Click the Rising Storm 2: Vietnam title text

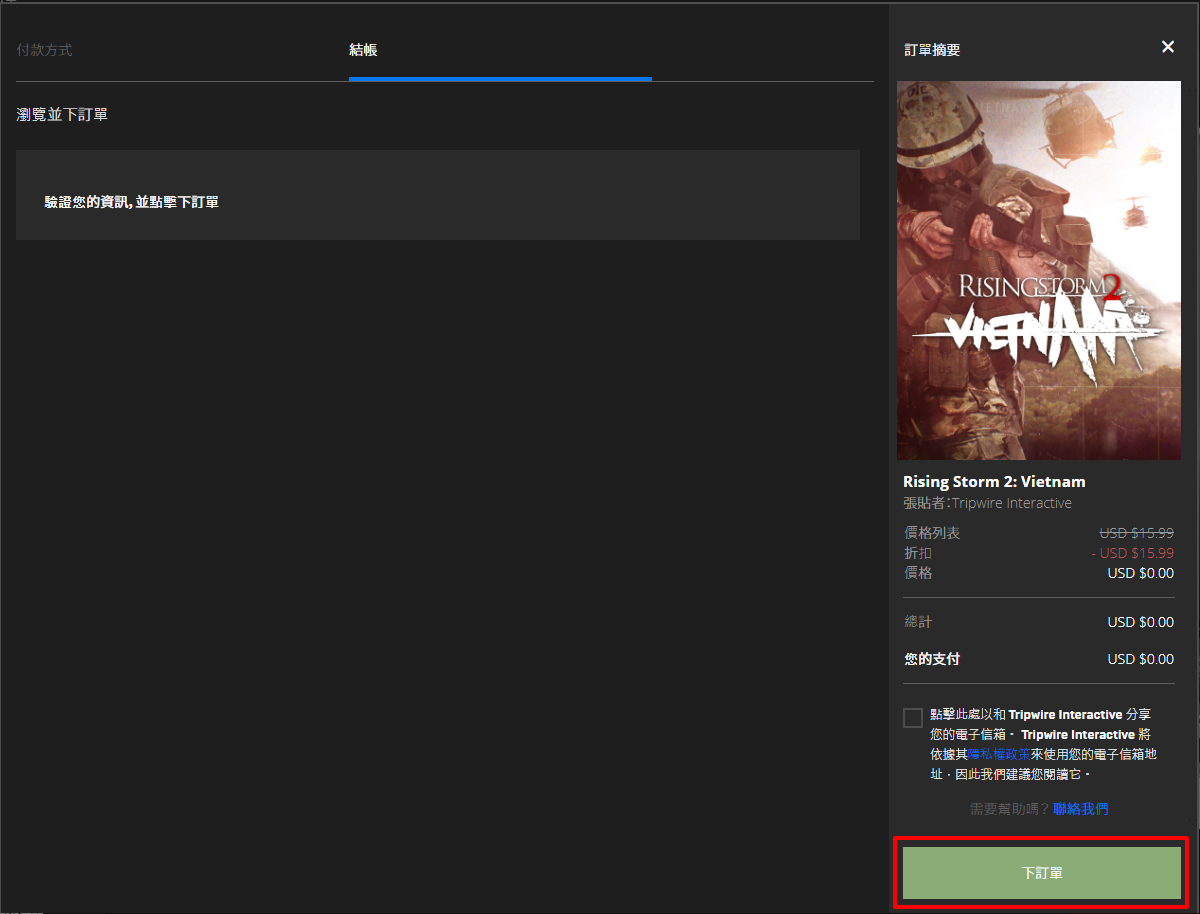point(994,482)
